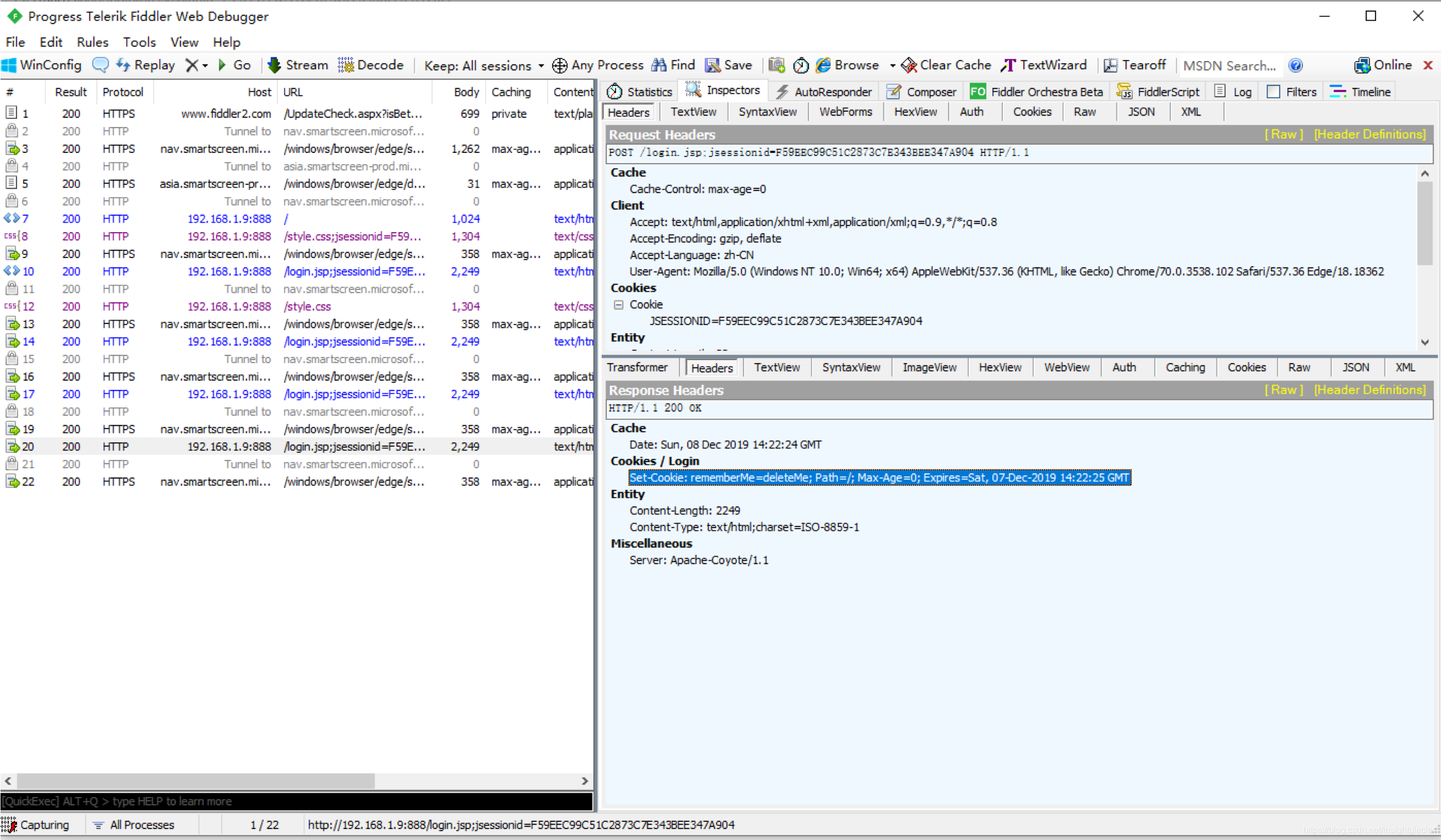Open WinConfig from the toolbar

pos(42,65)
